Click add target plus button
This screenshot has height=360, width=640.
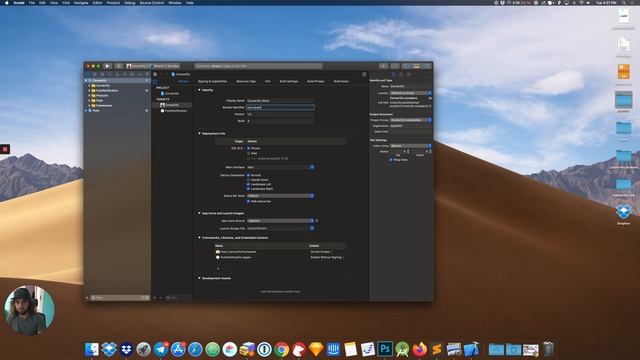[155, 298]
